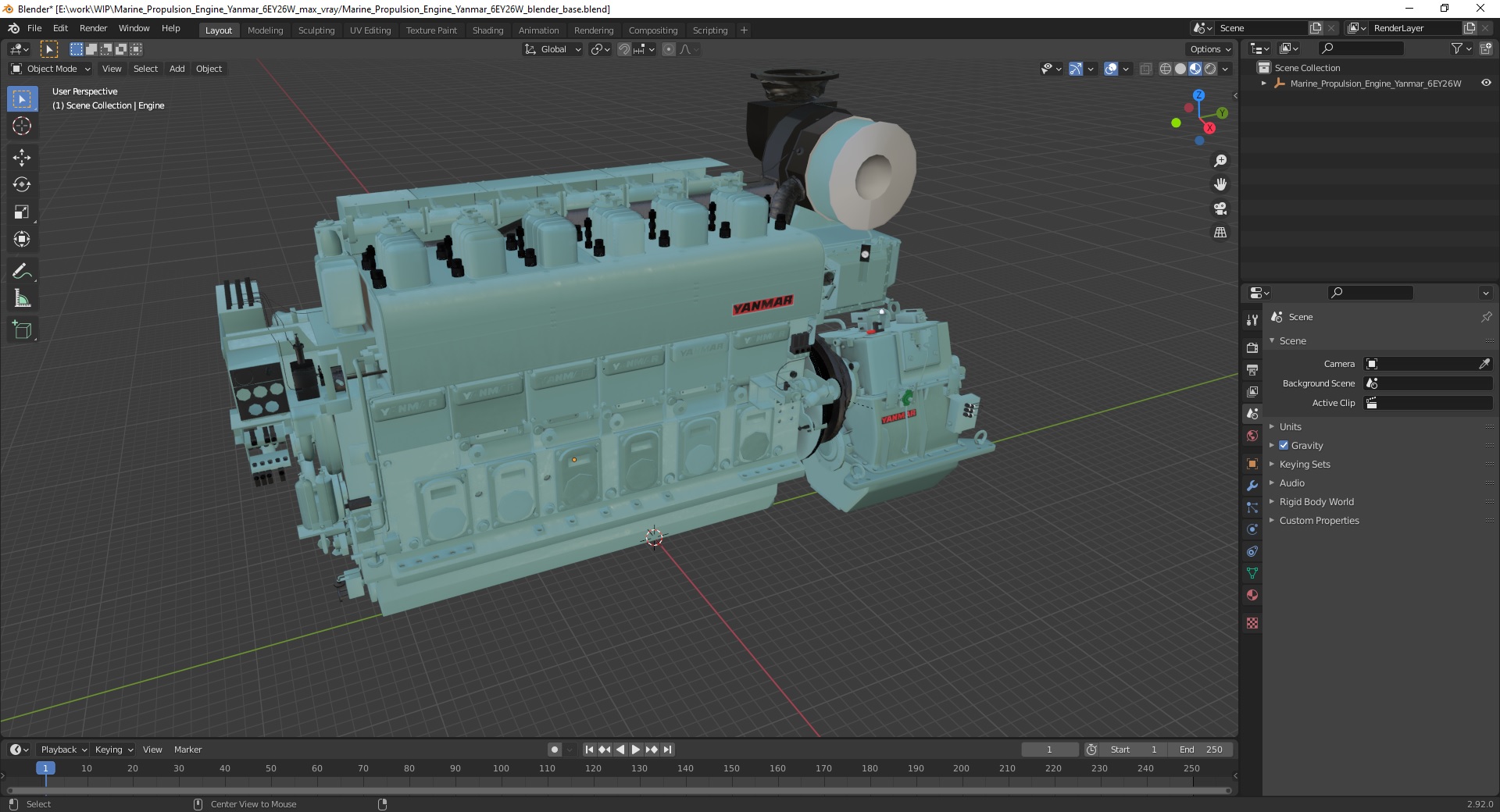
Task: Open the Output properties tab
Action: coord(1252,369)
